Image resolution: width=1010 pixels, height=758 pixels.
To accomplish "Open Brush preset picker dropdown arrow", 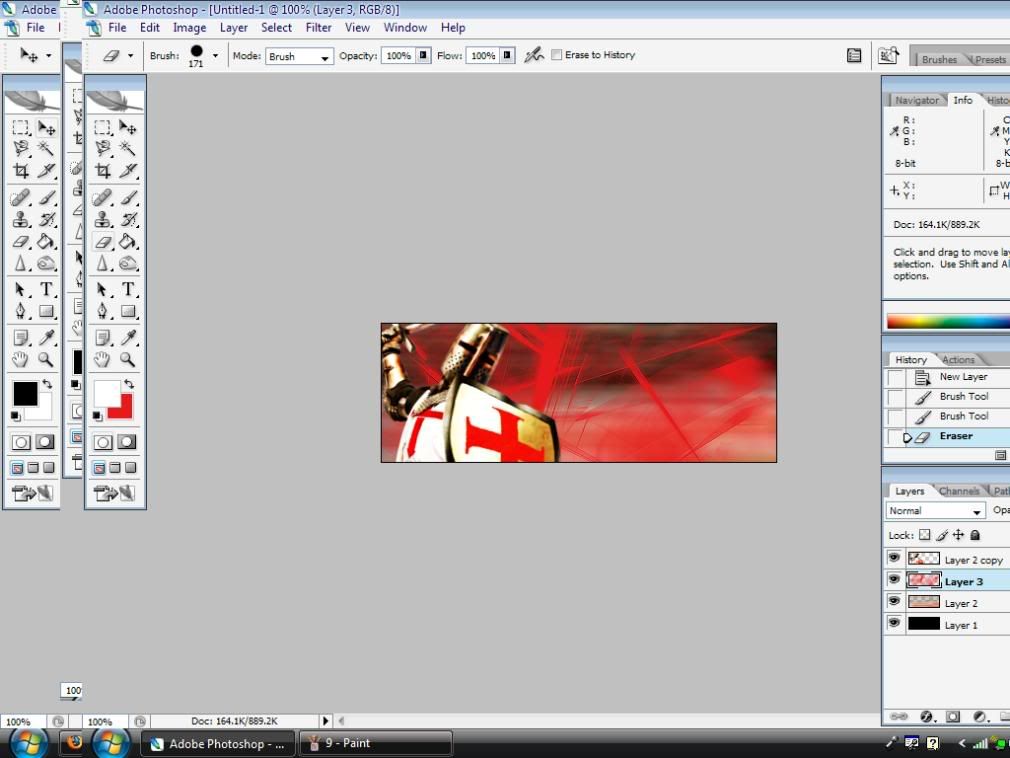I will click(x=215, y=56).
